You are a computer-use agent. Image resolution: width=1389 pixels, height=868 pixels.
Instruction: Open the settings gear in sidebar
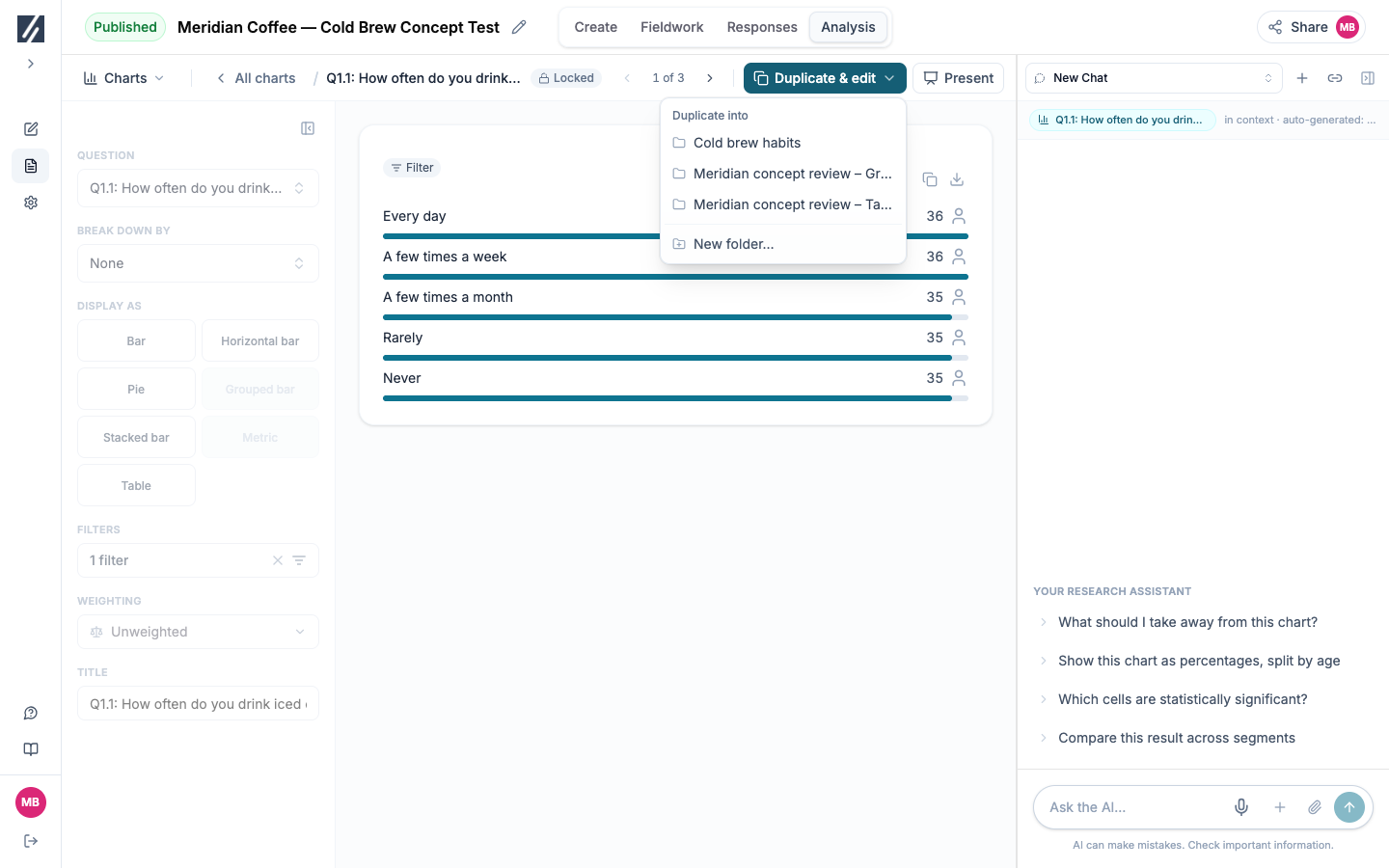[31, 203]
